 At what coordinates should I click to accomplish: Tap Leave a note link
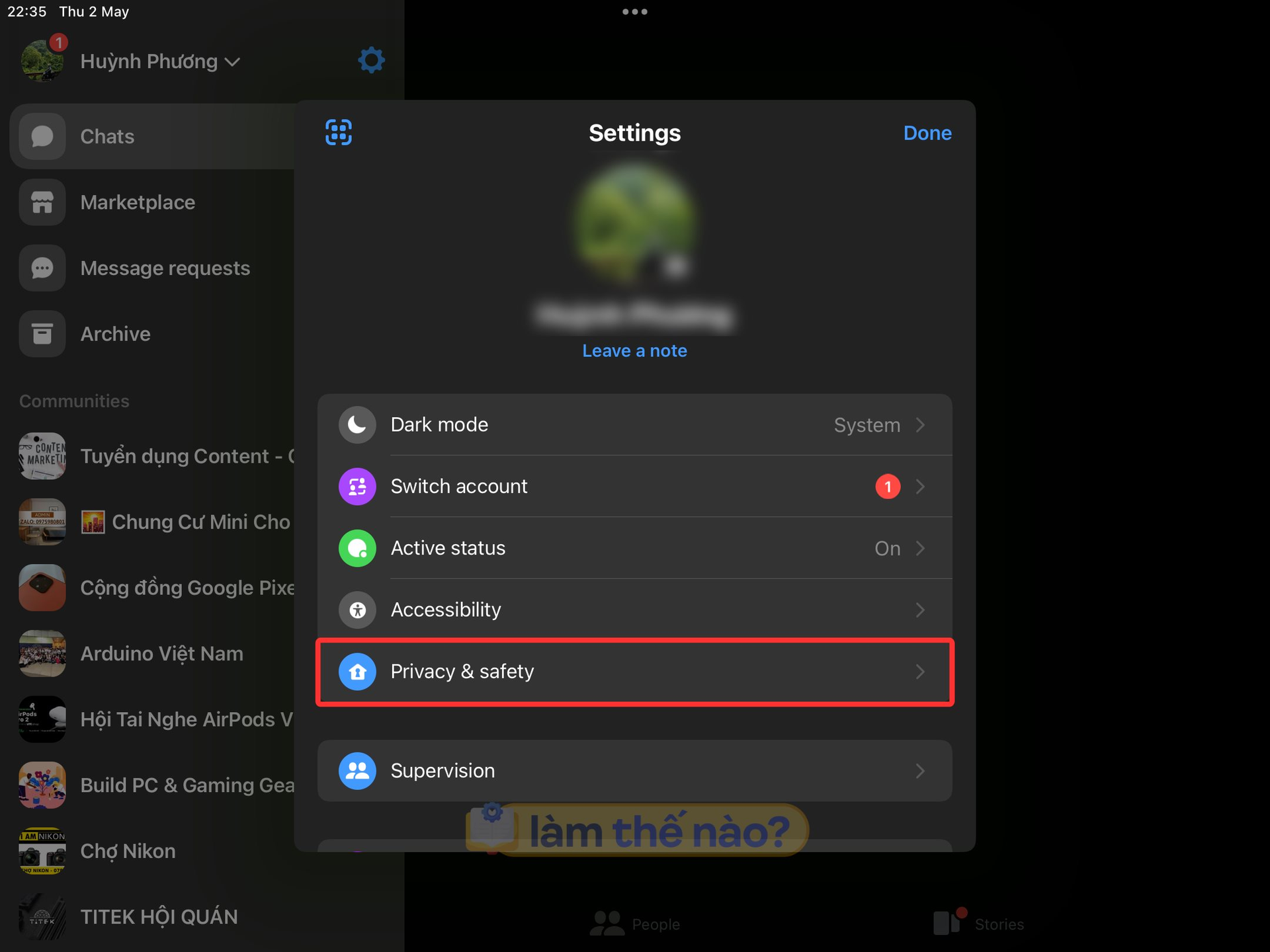[634, 350]
